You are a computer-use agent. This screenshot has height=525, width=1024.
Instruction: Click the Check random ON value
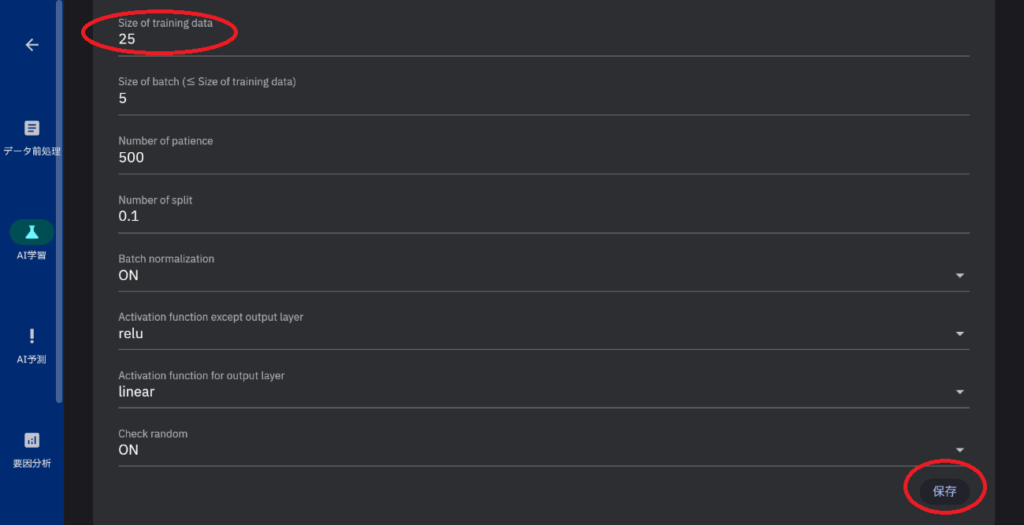click(x=129, y=450)
